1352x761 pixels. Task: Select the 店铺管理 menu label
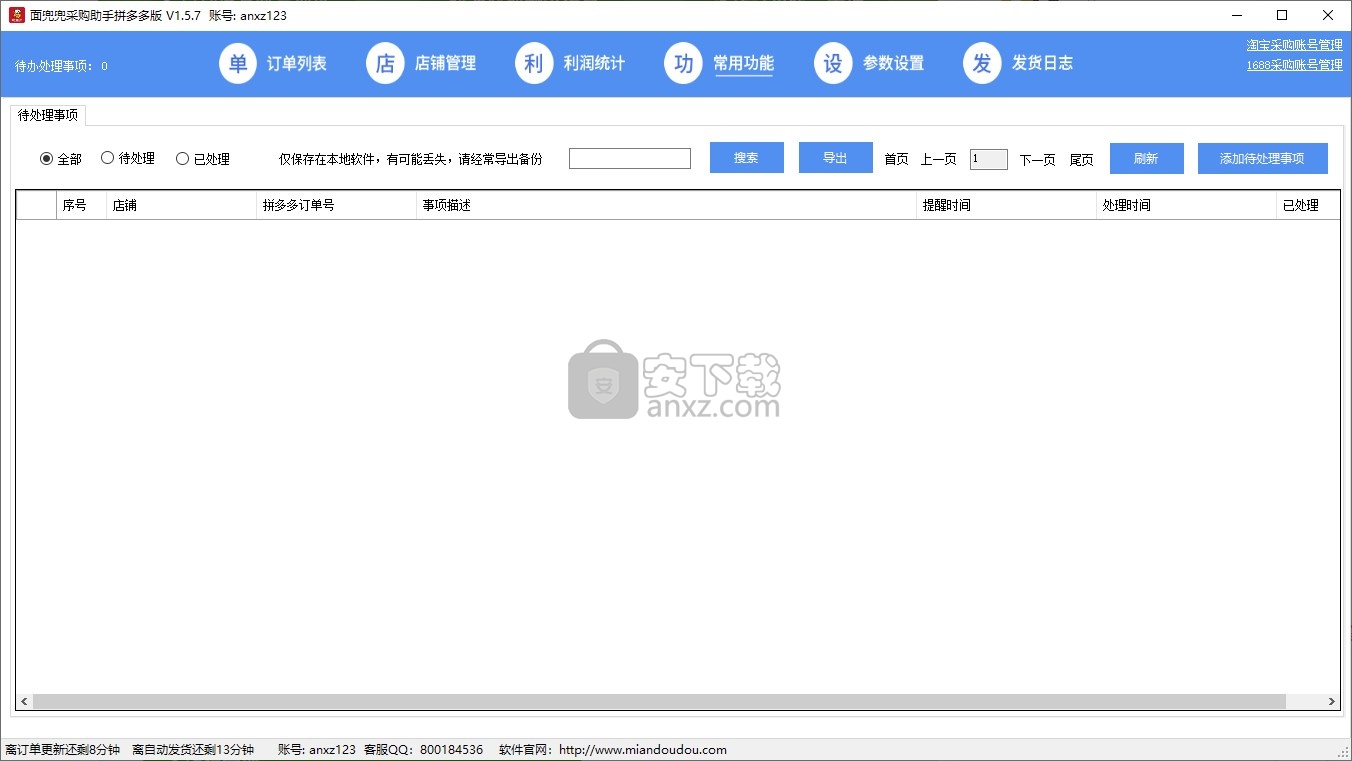[445, 63]
